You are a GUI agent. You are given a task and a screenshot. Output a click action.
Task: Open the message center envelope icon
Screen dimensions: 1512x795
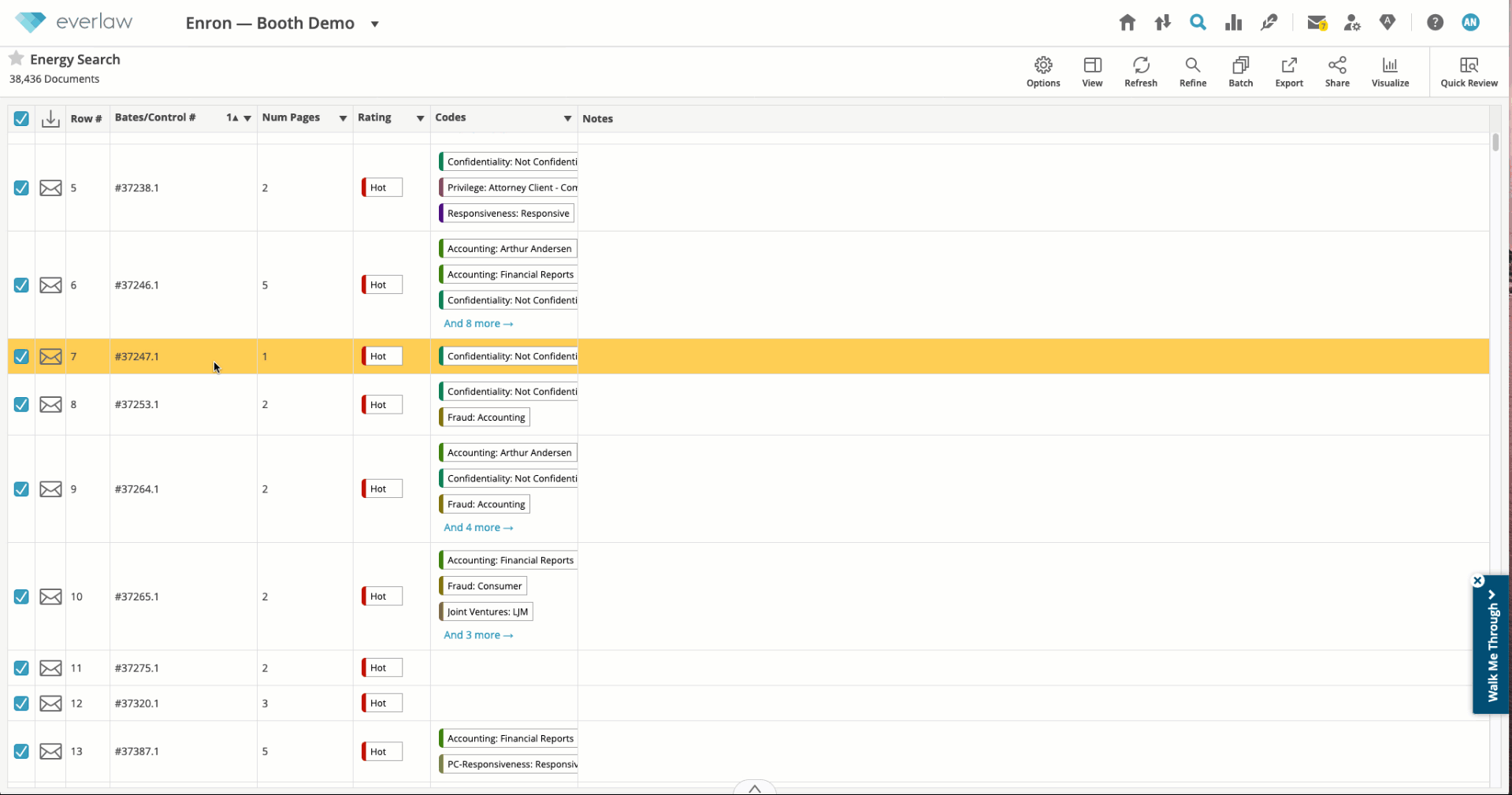pyautogui.click(x=1317, y=23)
